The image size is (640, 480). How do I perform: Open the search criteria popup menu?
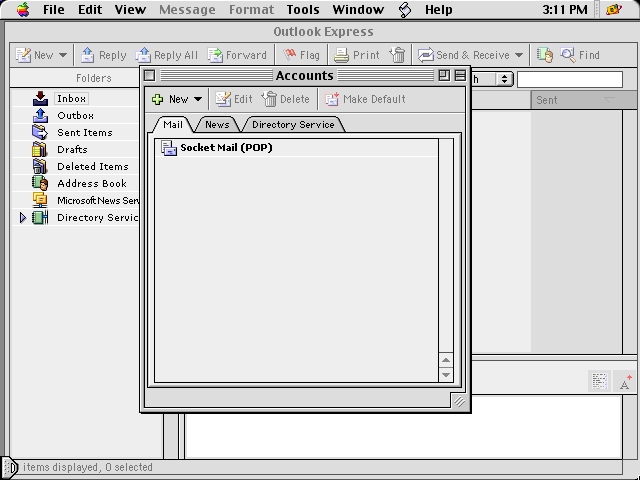point(493,79)
